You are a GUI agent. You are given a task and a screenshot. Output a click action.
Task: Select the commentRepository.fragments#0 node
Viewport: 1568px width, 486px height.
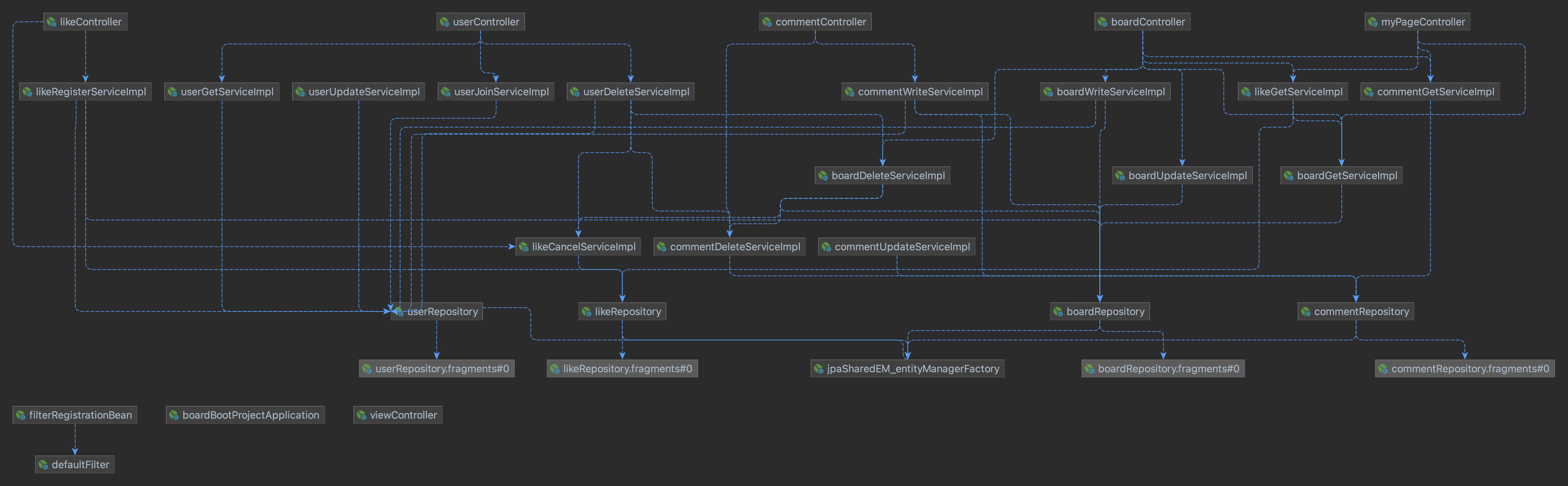(x=1465, y=368)
